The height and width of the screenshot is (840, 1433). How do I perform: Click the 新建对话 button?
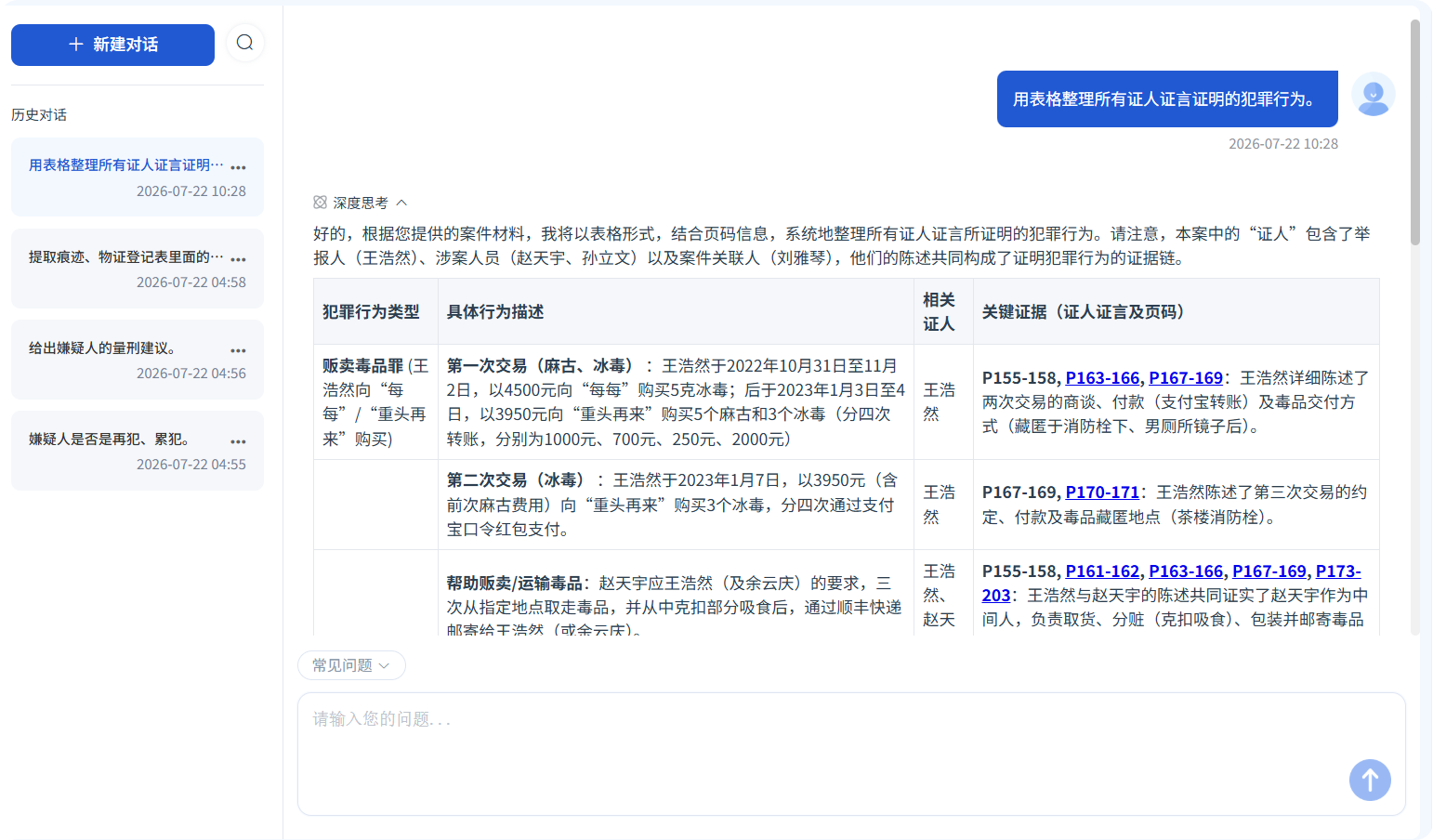coord(112,45)
